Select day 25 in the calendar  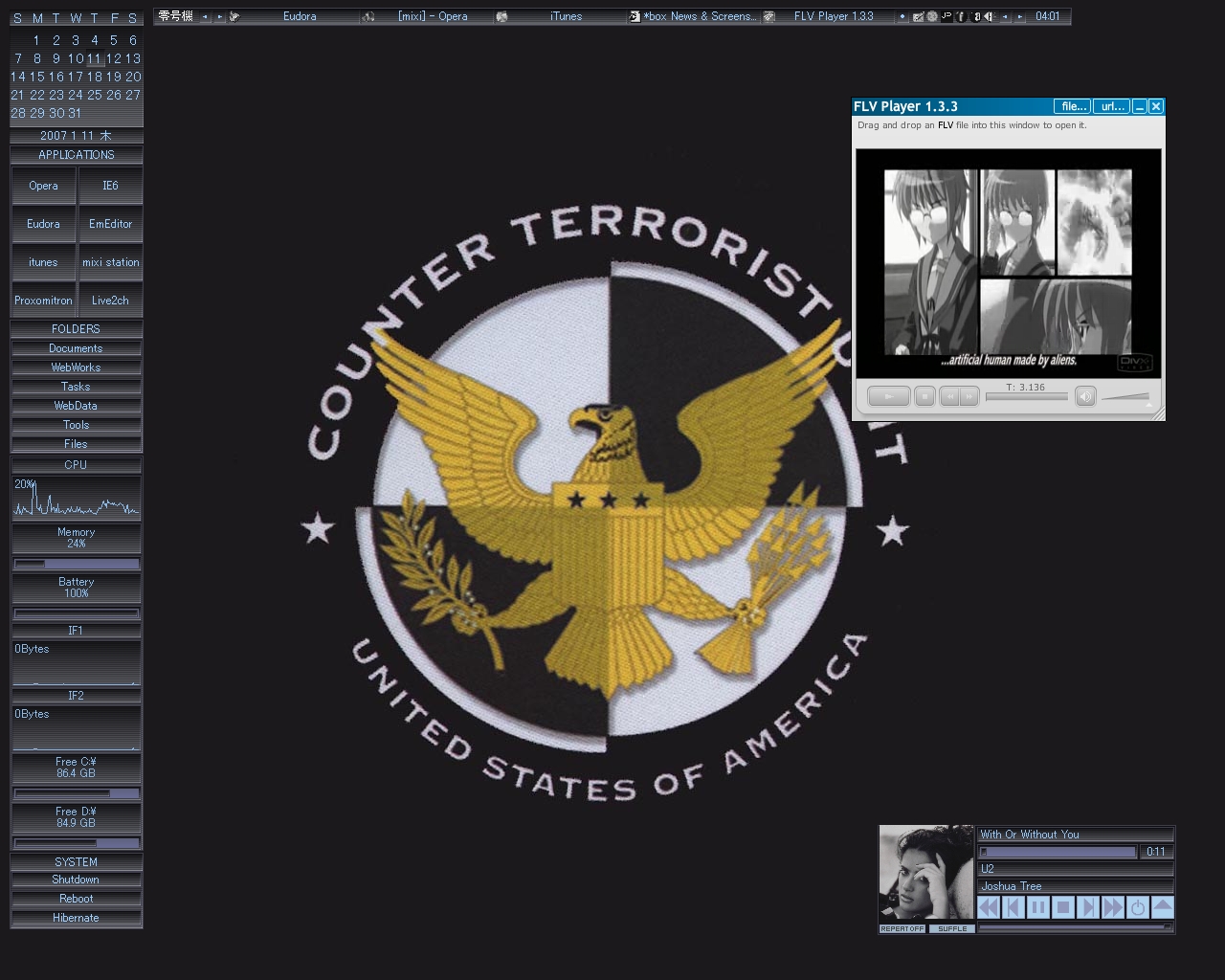point(94,95)
